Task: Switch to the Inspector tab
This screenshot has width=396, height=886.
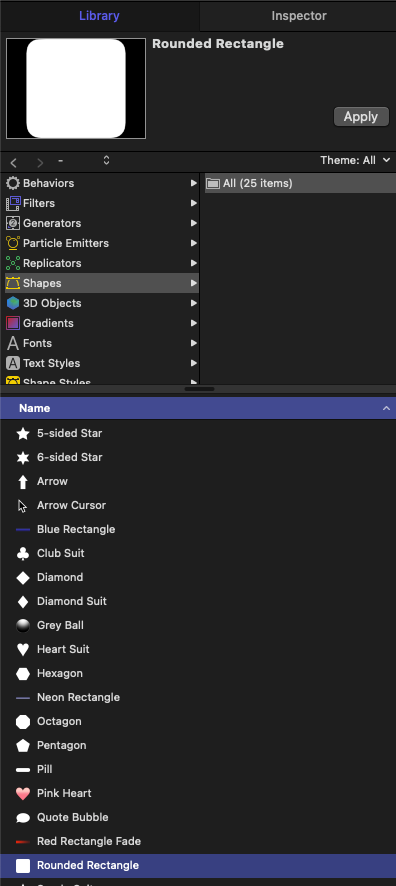Action: (x=299, y=16)
